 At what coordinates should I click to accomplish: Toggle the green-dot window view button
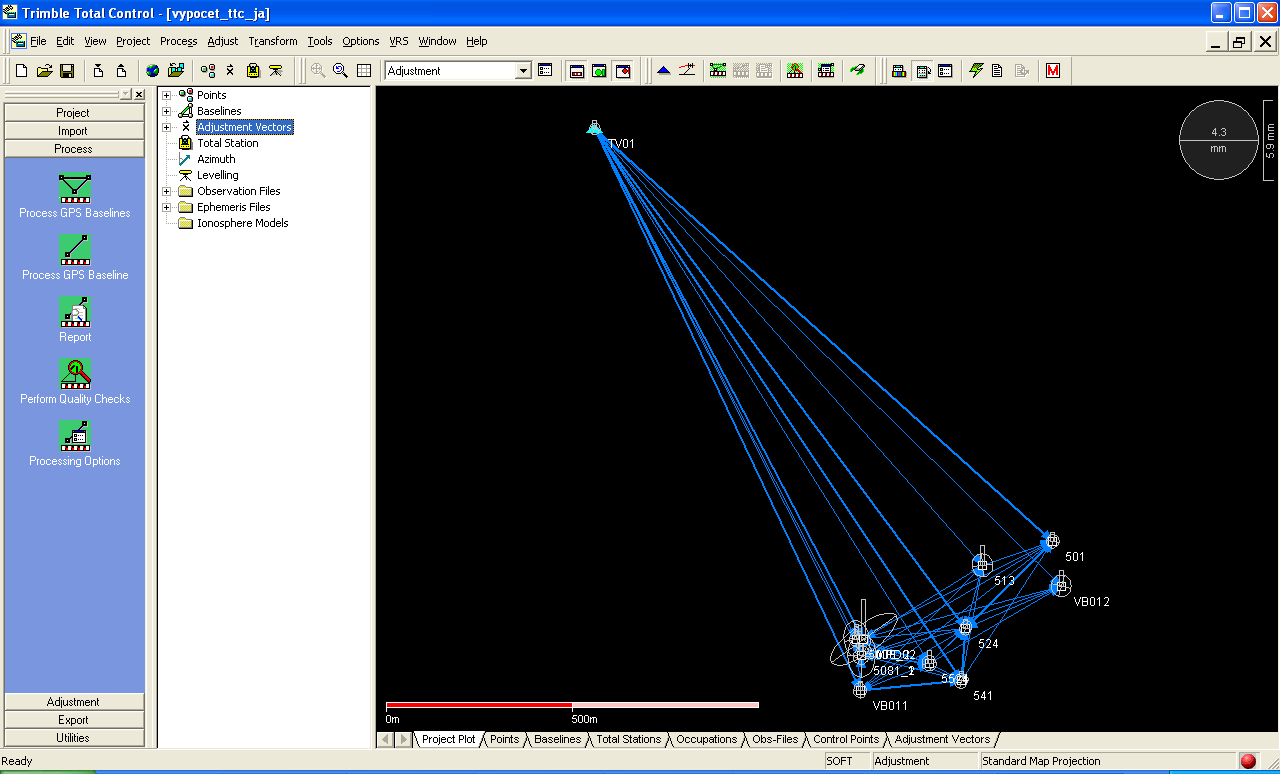pyautogui.click(x=599, y=71)
